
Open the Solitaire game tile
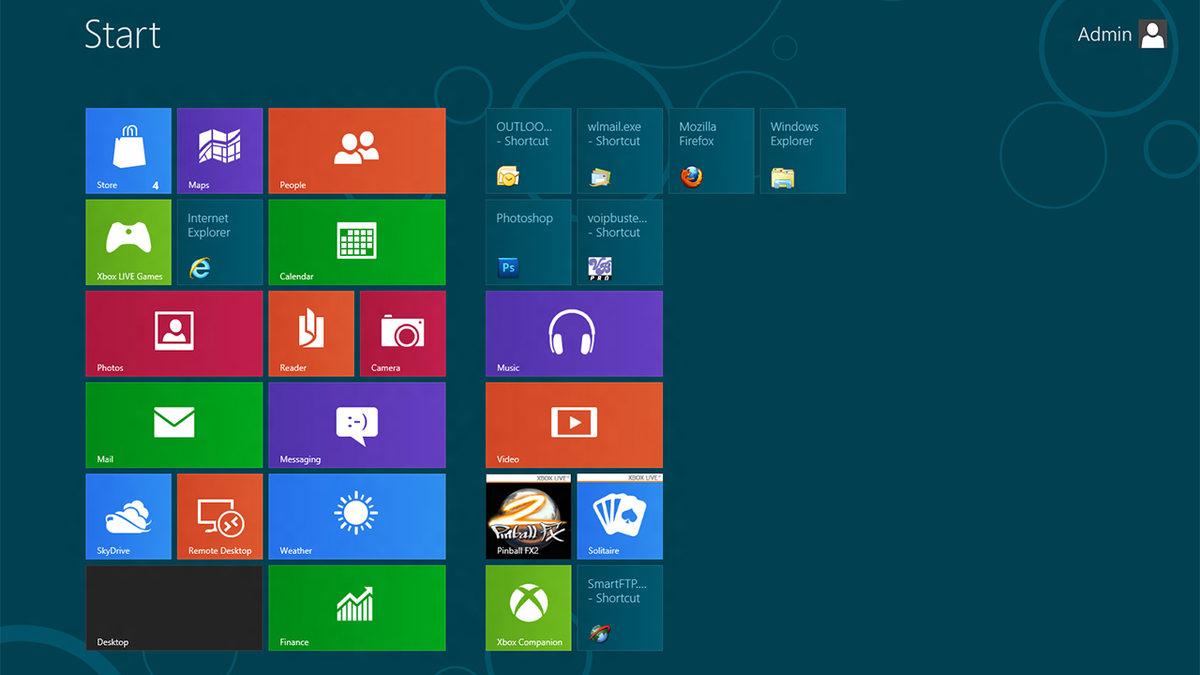620,516
